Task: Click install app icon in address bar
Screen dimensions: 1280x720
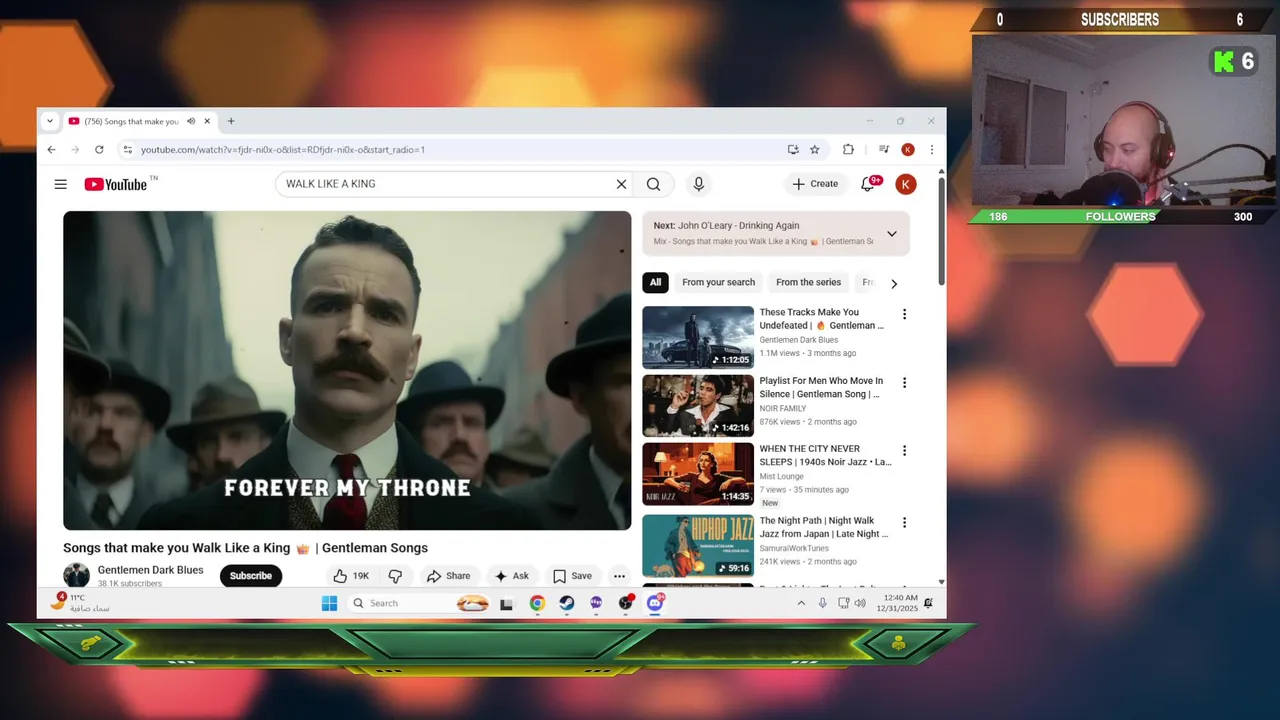Action: [793, 150]
